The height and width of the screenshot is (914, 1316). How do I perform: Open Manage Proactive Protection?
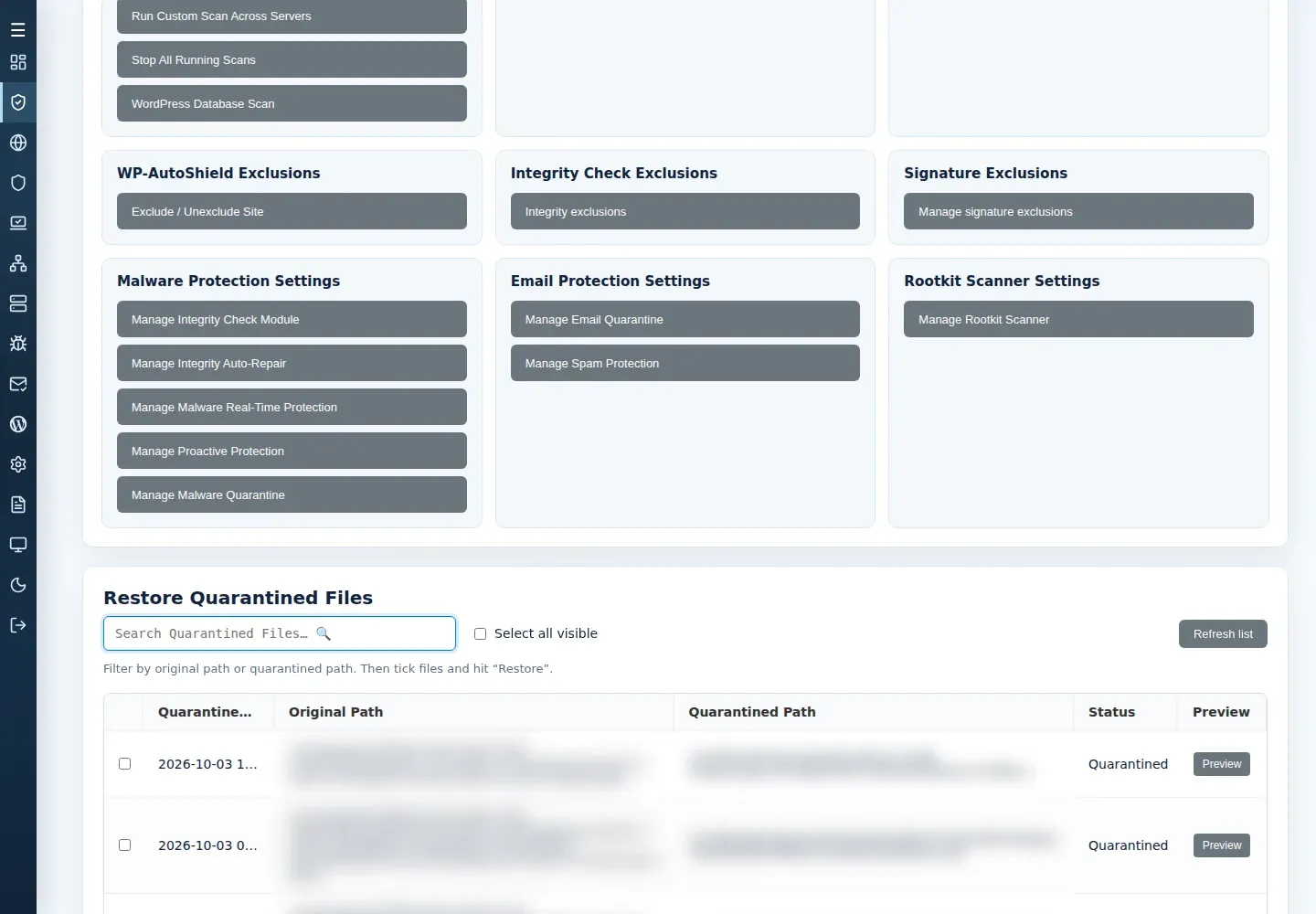click(x=292, y=451)
